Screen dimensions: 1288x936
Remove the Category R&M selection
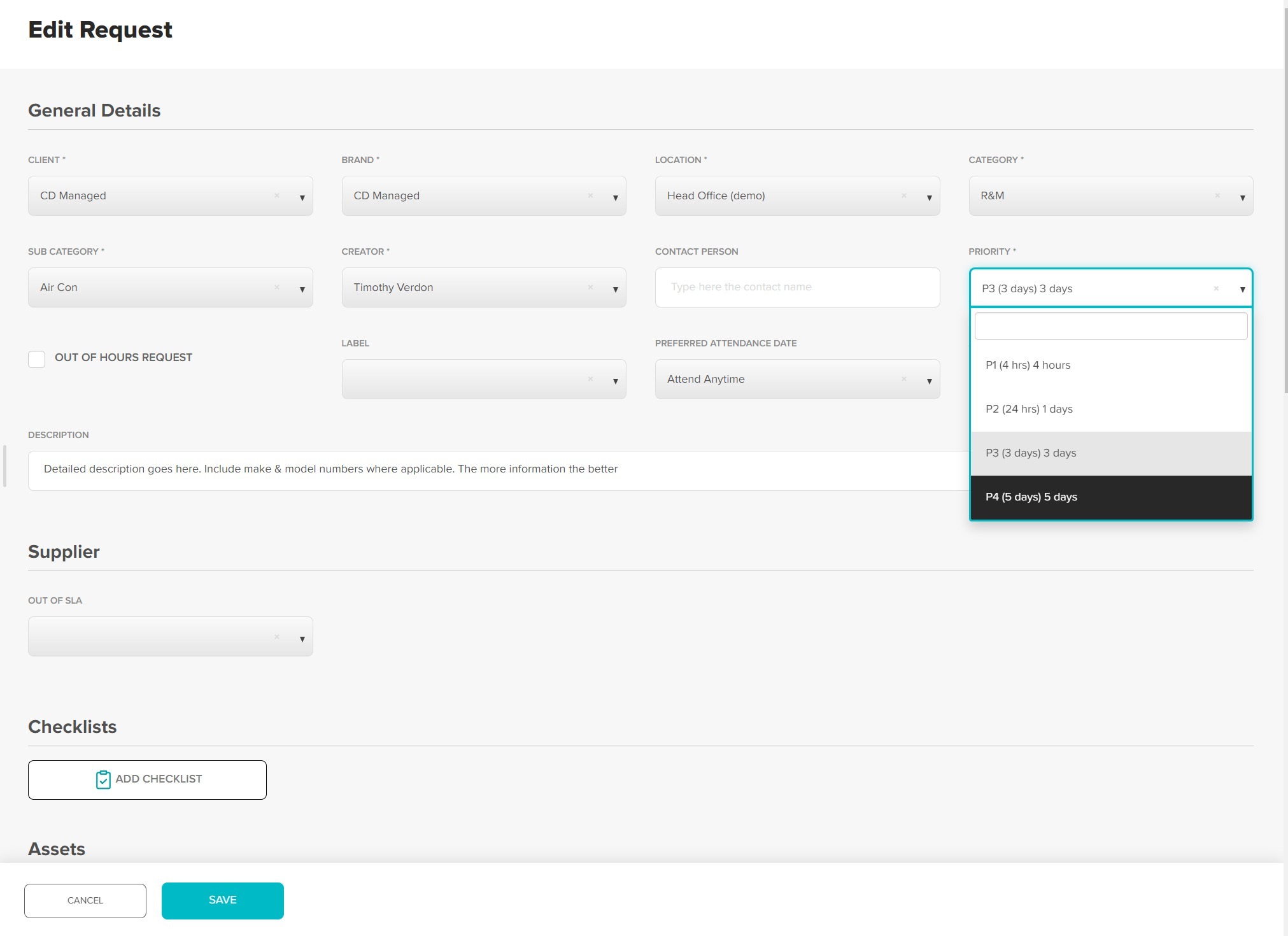1217,195
